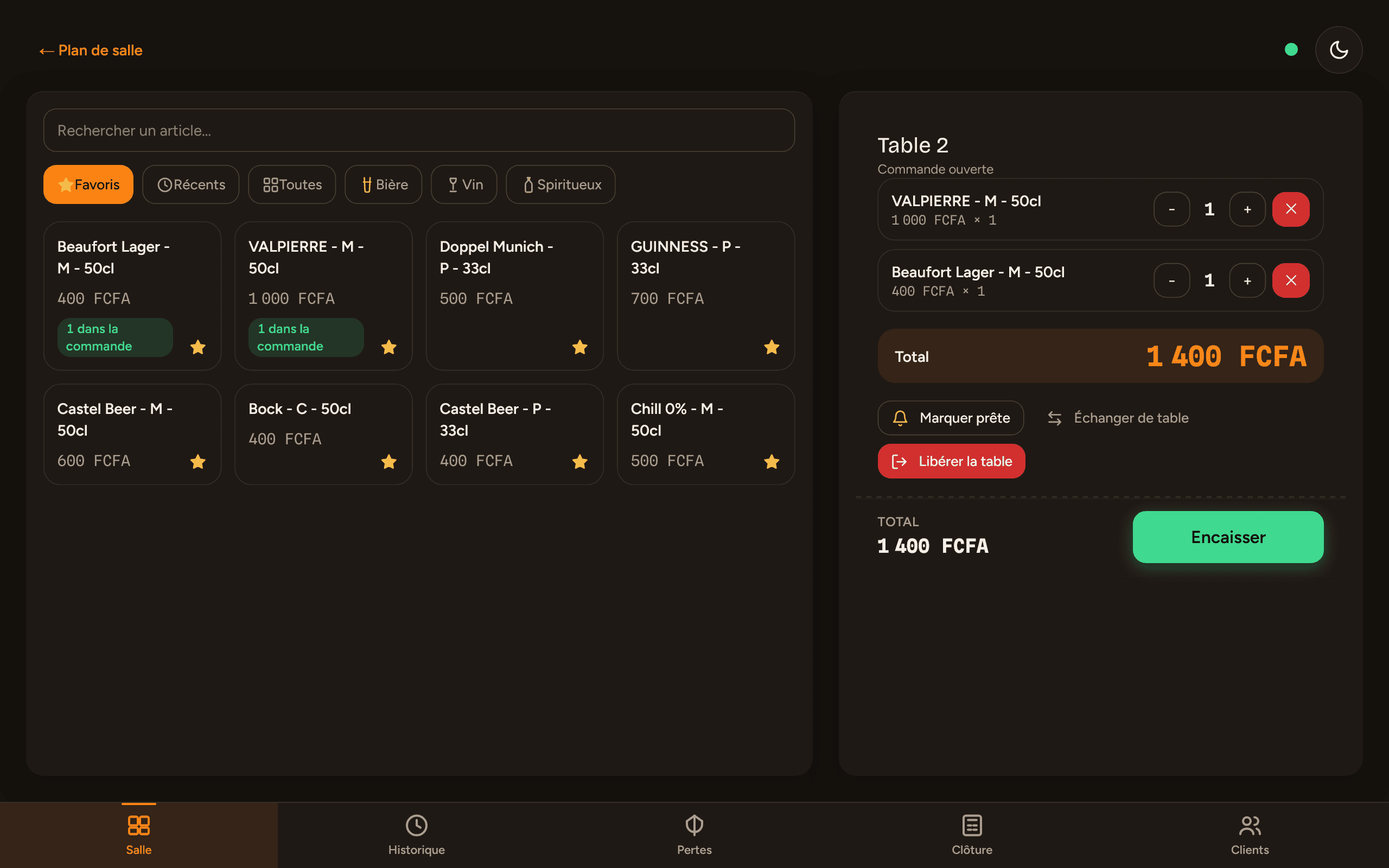Remove VALPIERRE from the order with red X
This screenshot has height=868, width=1389.
pos(1291,209)
